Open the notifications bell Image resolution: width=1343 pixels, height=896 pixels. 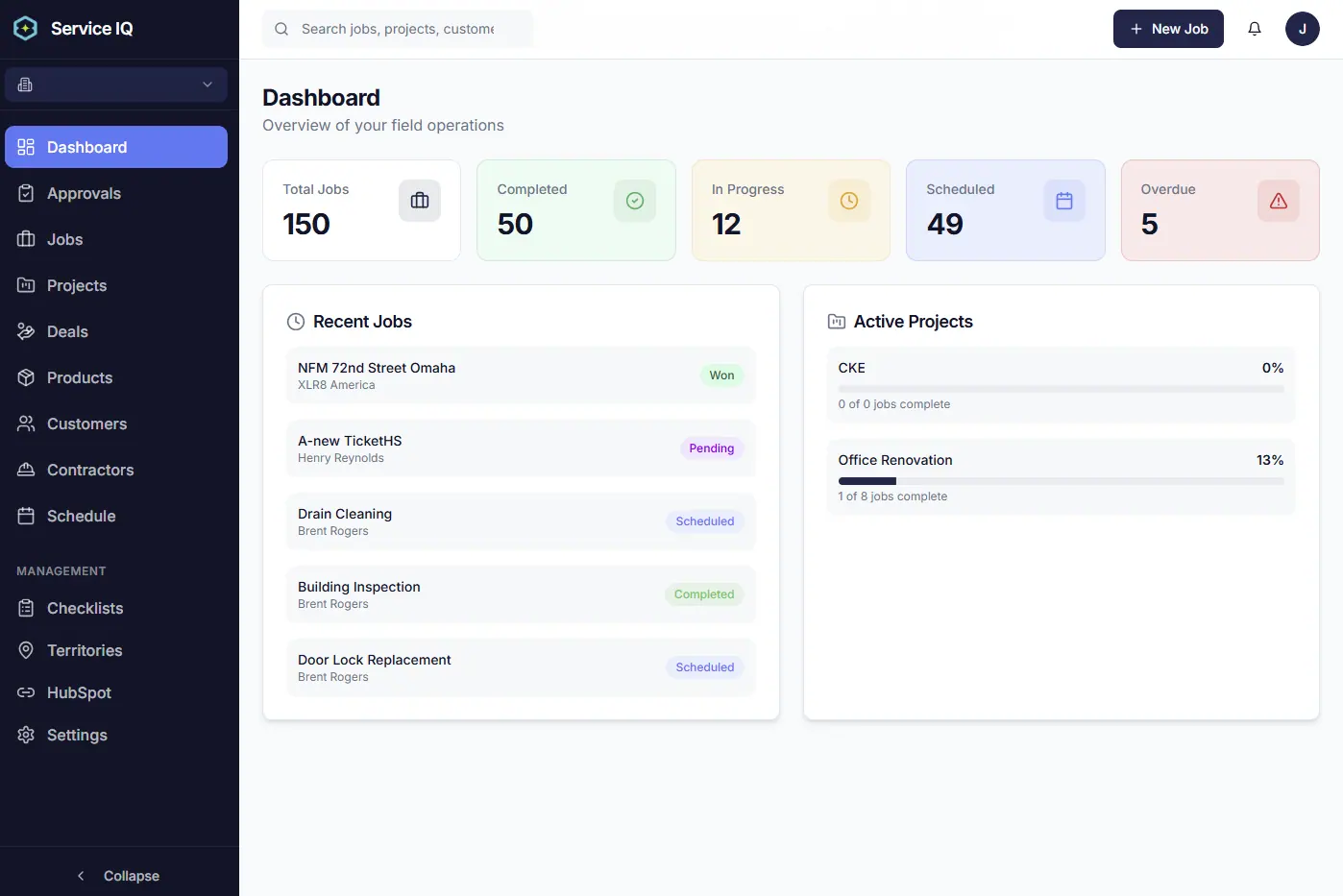pyautogui.click(x=1255, y=29)
